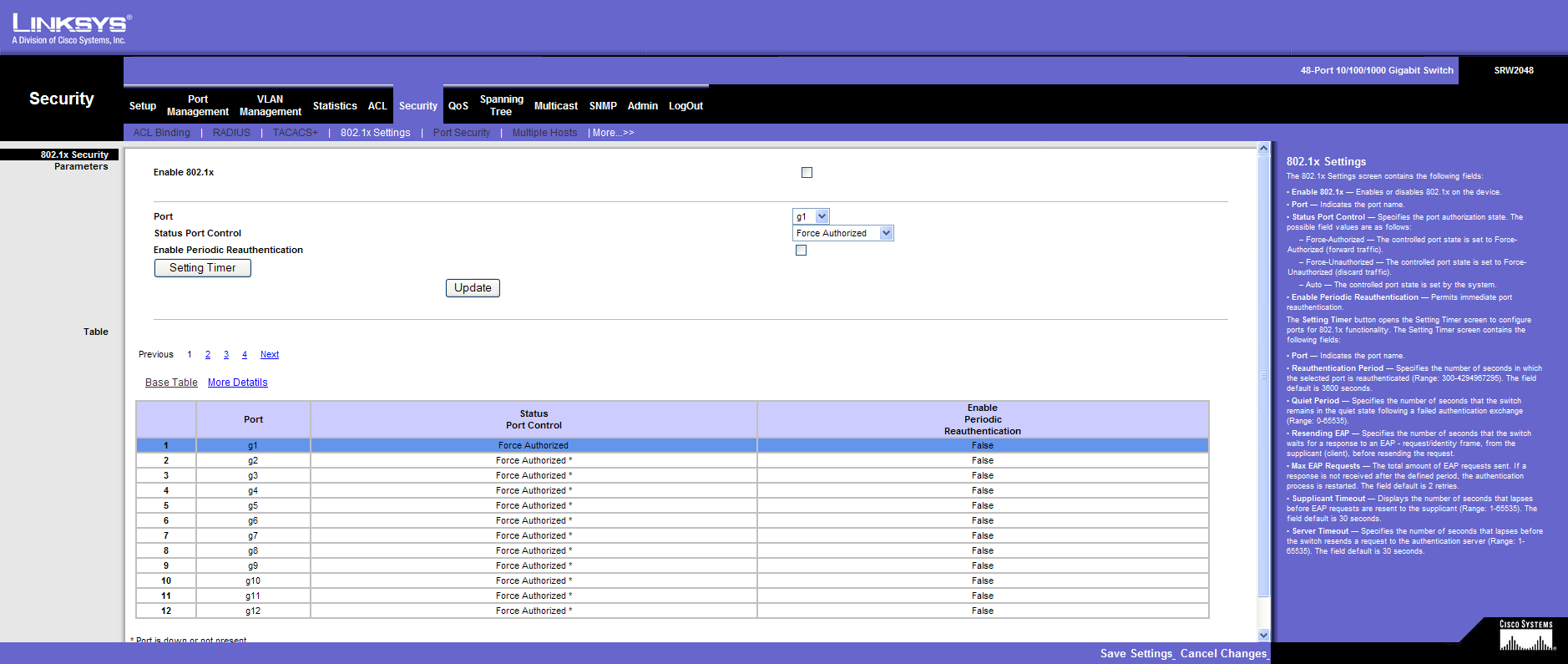
Task: Open the QoS tab
Action: [x=458, y=106]
